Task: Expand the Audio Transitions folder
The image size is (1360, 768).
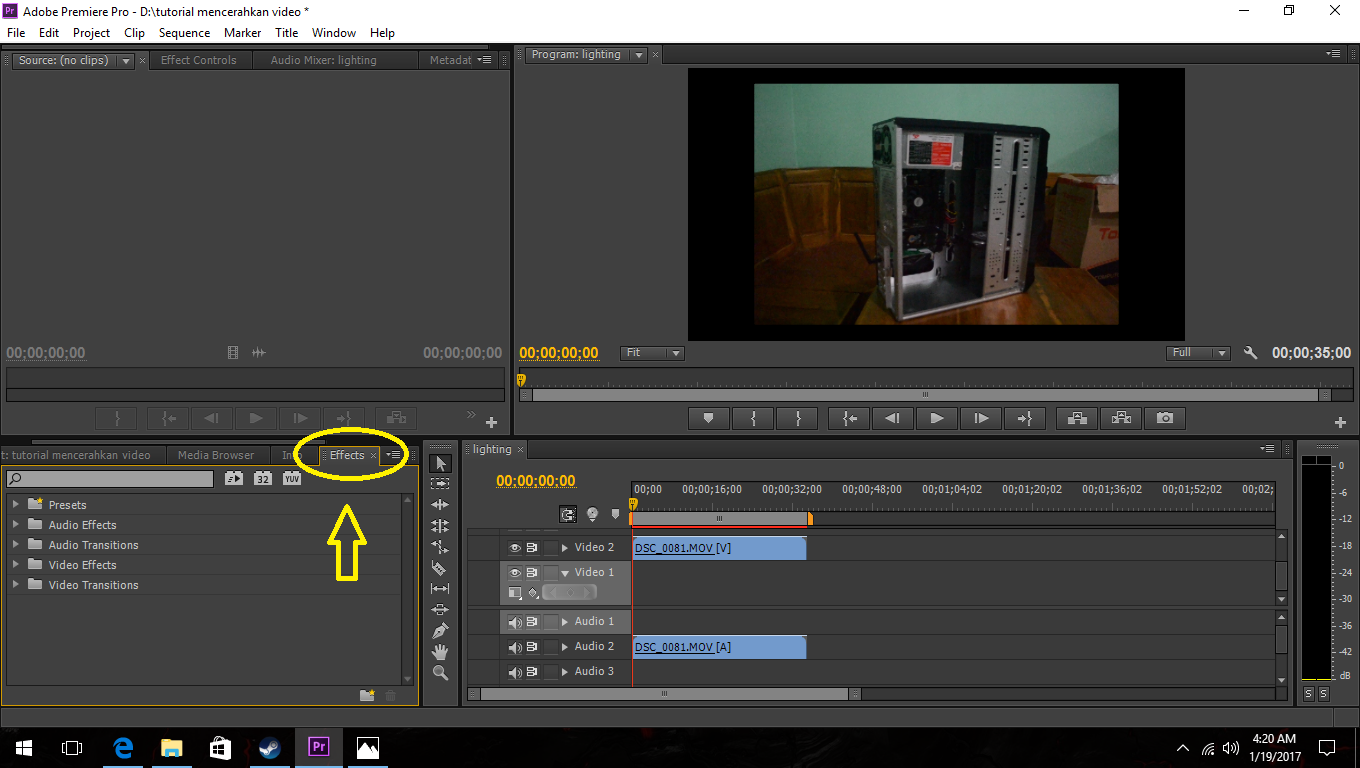Action: pos(16,544)
